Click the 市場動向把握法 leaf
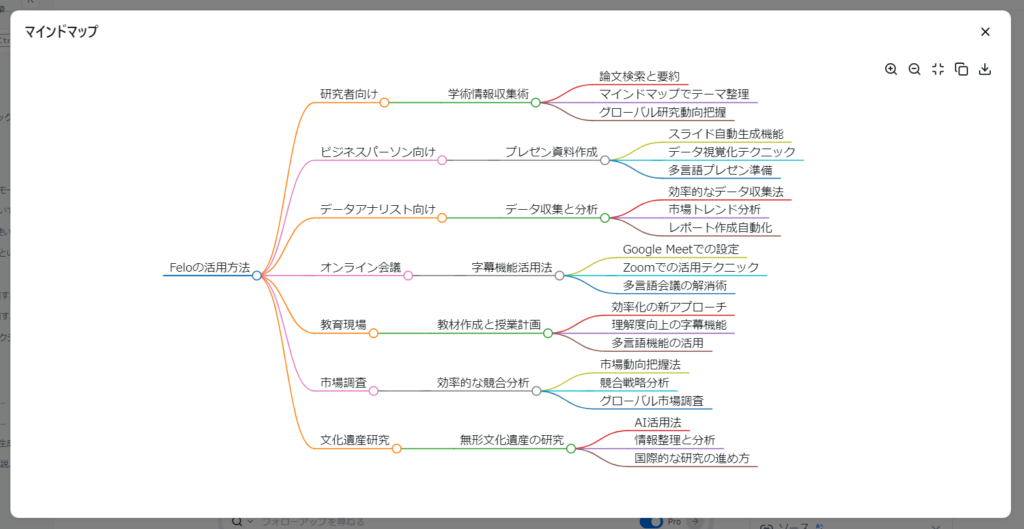1024x529 pixels. click(640, 364)
